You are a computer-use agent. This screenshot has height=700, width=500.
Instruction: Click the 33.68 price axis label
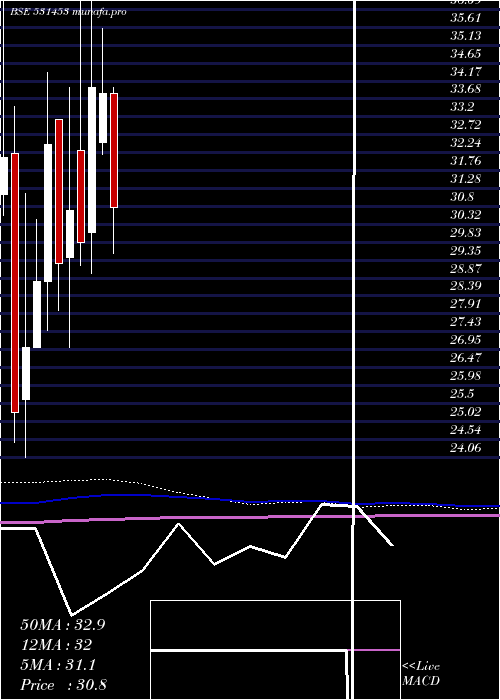click(466, 89)
